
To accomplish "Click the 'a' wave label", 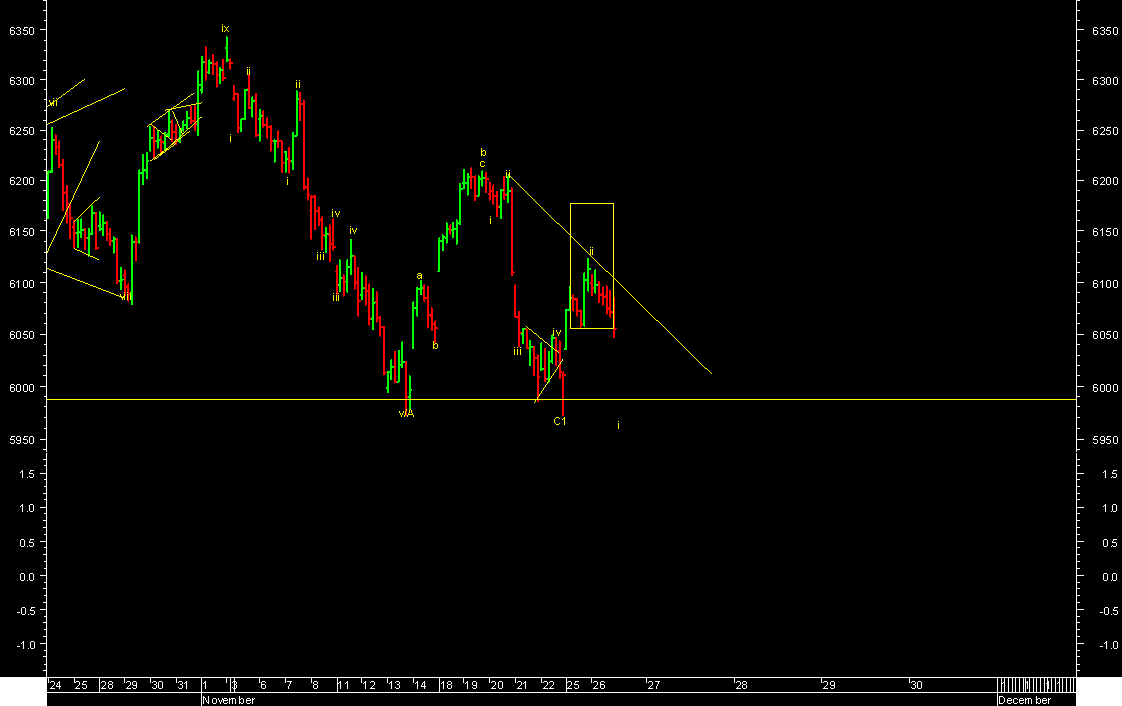I will tap(419, 276).
